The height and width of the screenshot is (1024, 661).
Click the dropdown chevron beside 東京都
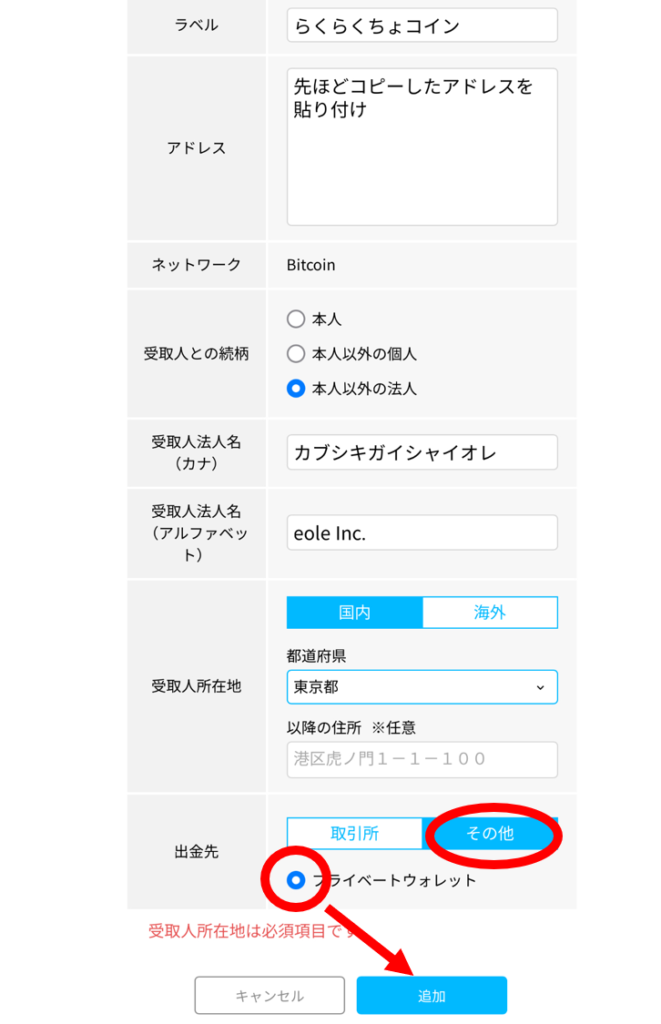tap(540, 687)
